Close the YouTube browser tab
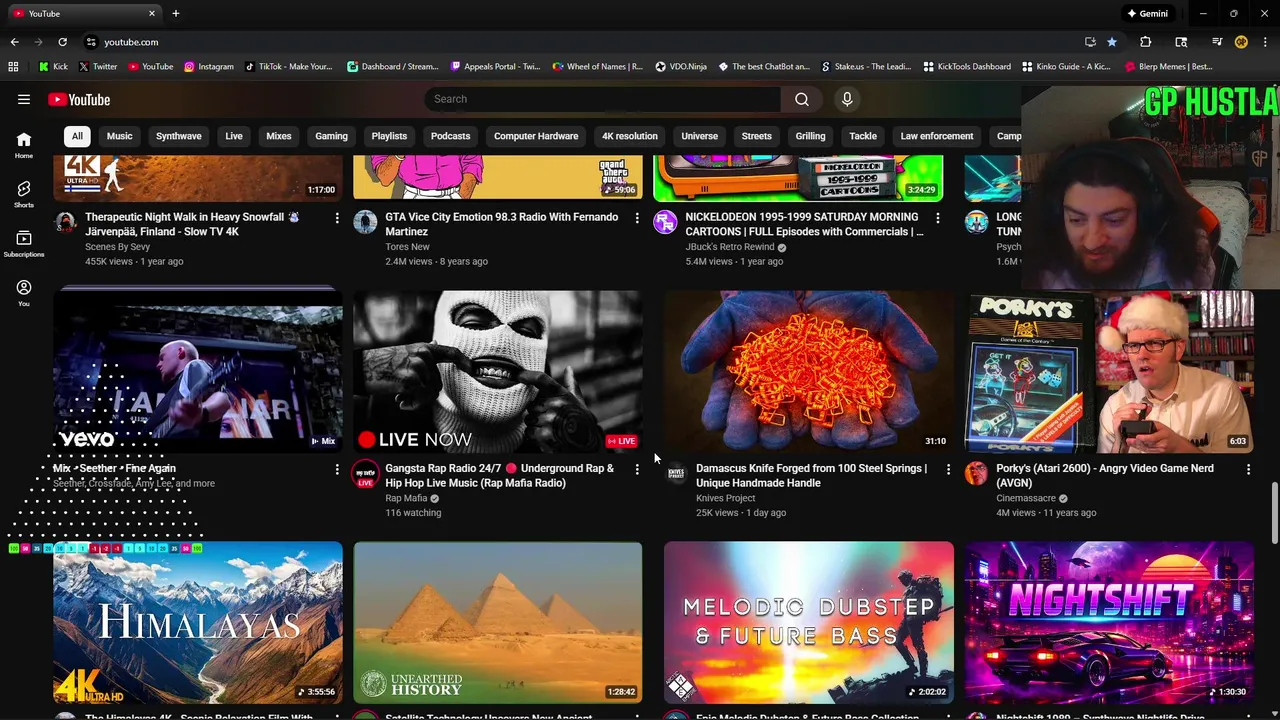The width and height of the screenshot is (1280, 720). click(152, 14)
